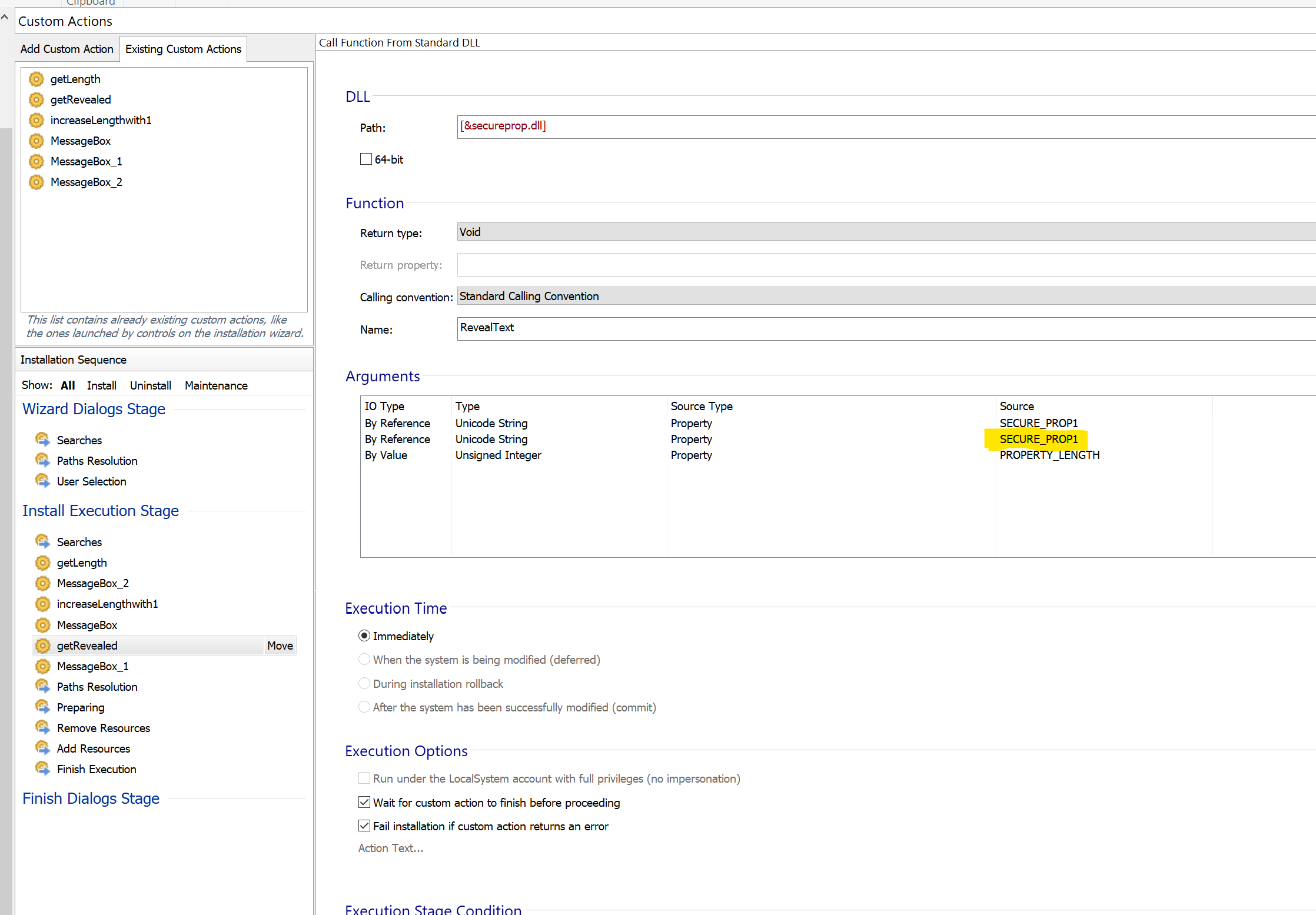This screenshot has width=1316, height=915.
Task: Click the Searches icon under Install Execution Stage
Action: (42, 541)
